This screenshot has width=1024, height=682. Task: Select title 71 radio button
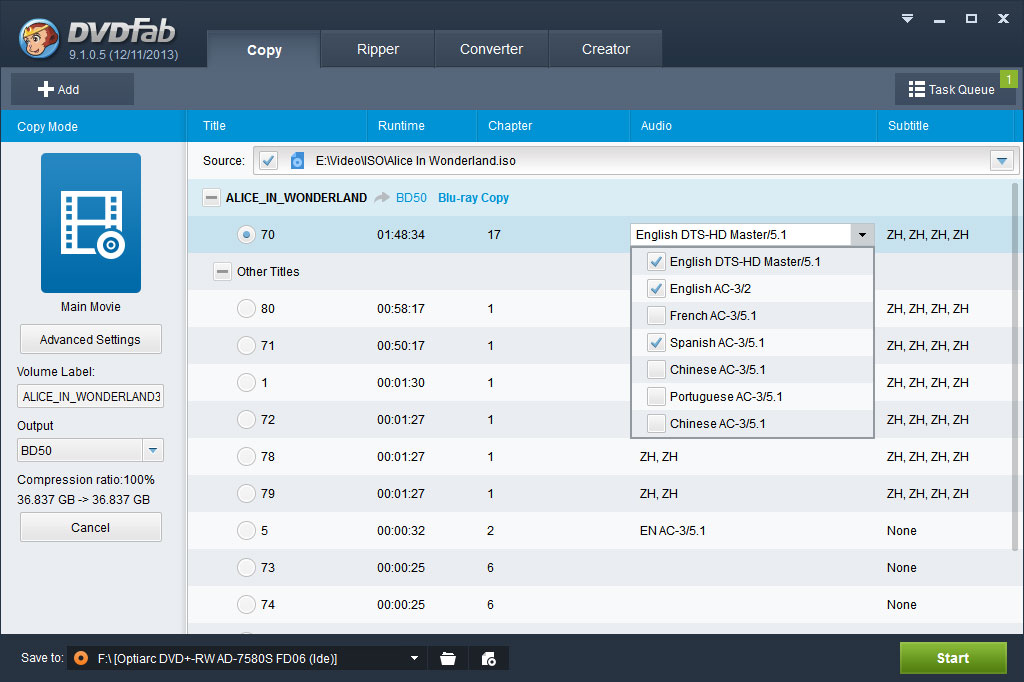pyautogui.click(x=246, y=346)
